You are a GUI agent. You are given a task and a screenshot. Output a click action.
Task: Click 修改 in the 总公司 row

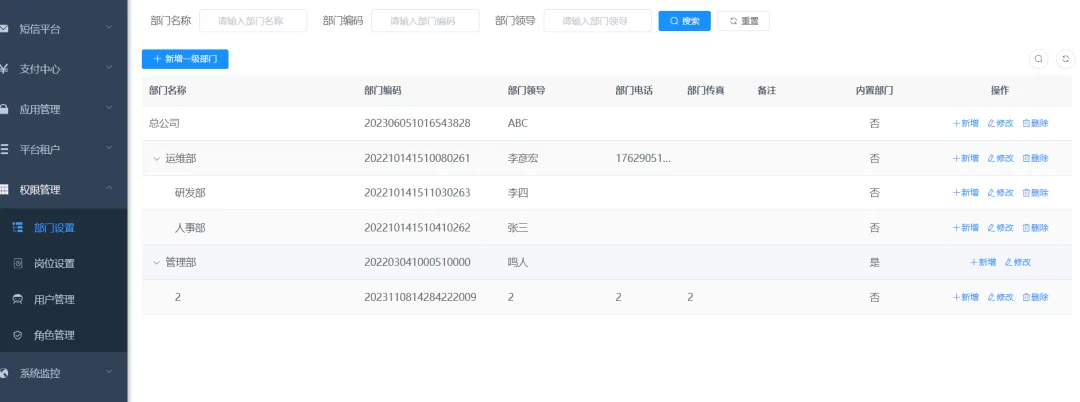coord(1001,123)
